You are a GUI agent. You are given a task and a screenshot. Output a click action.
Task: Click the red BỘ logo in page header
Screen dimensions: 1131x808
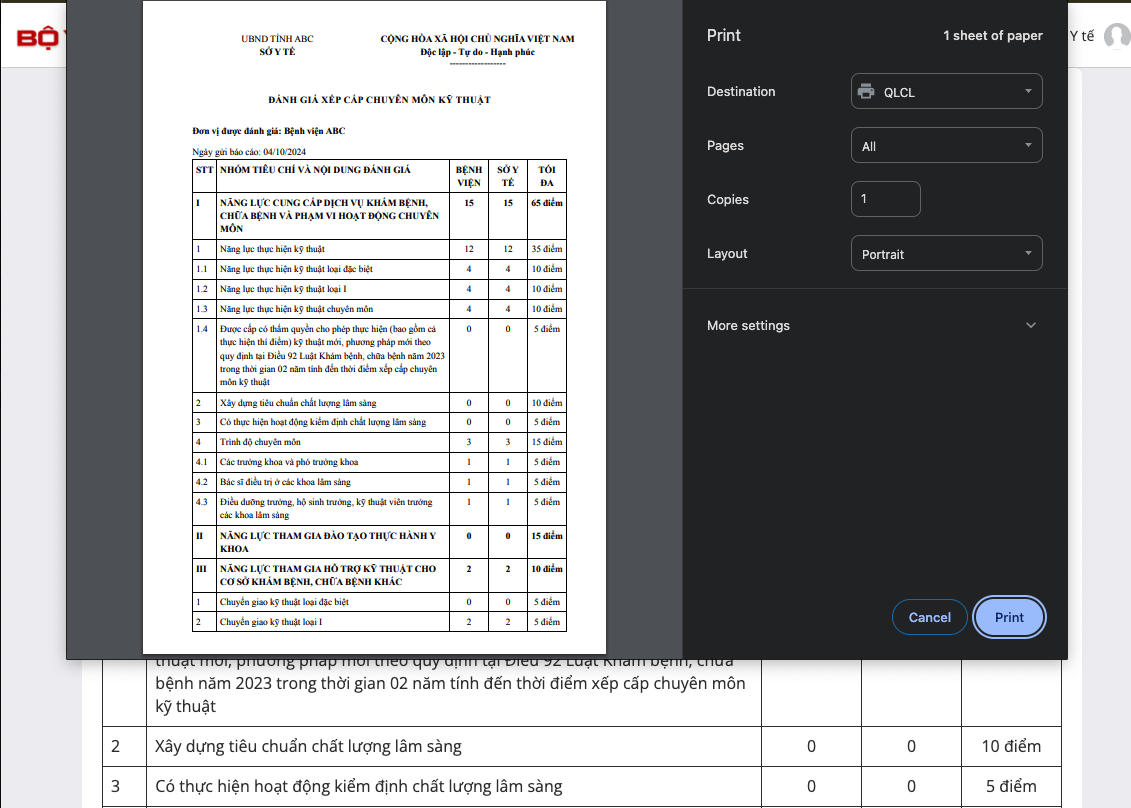pyautogui.click(x=38, y=38)
